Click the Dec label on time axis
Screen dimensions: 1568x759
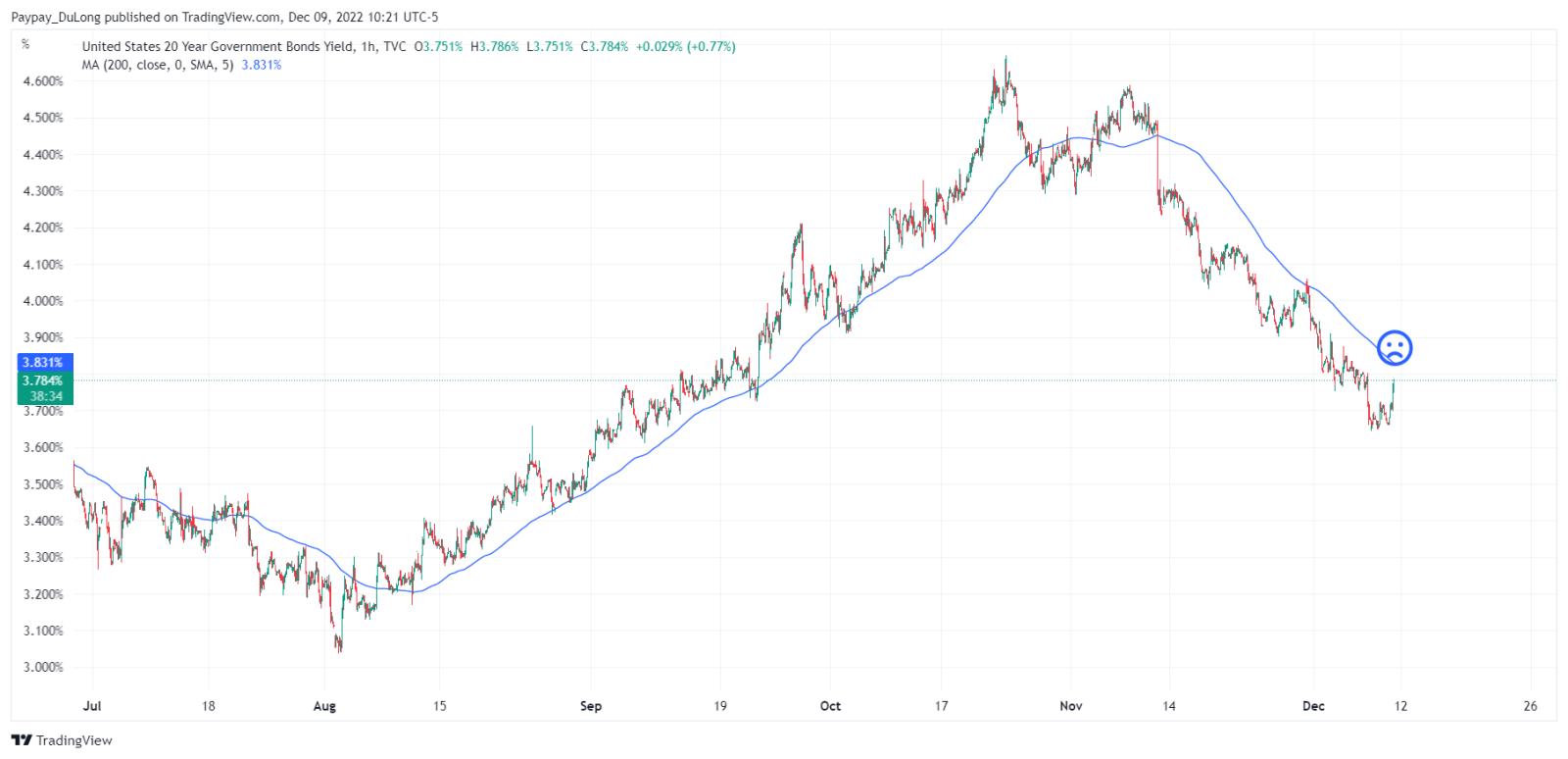tap(1313, 706)
